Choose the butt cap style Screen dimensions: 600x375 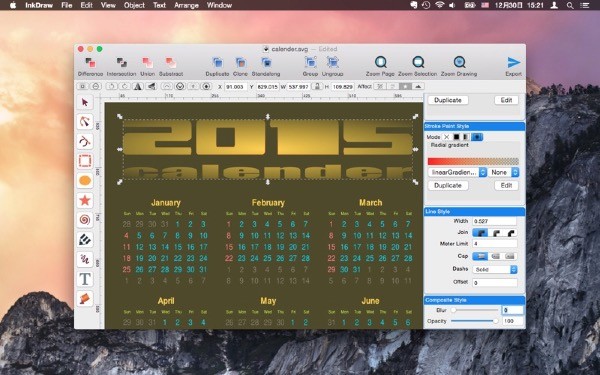(x=480, y=256)
